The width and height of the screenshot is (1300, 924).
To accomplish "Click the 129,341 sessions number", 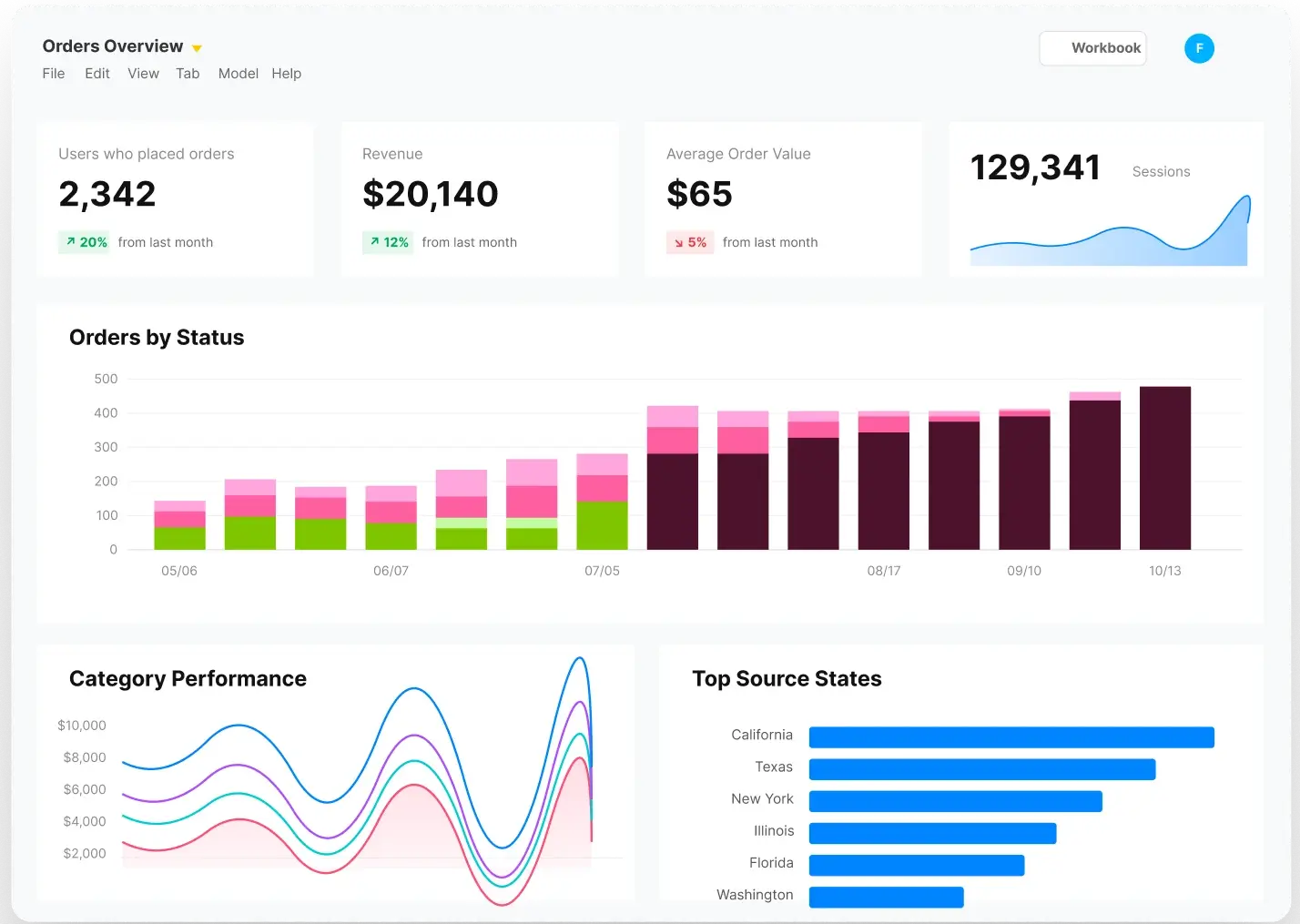I will 1035,168.
